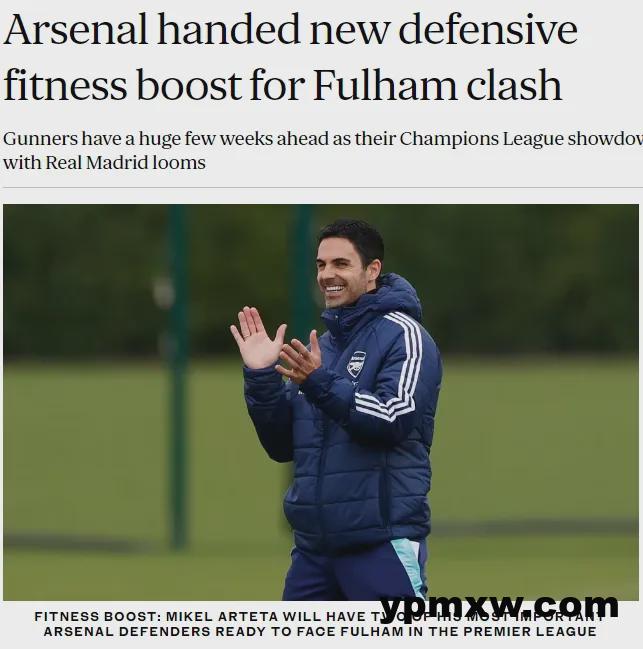Image resolution: width=643 pixels, height=649 pixels.
Task: Open the headline about Arsenal defensive fitness boost
Action: click(290, 57)
